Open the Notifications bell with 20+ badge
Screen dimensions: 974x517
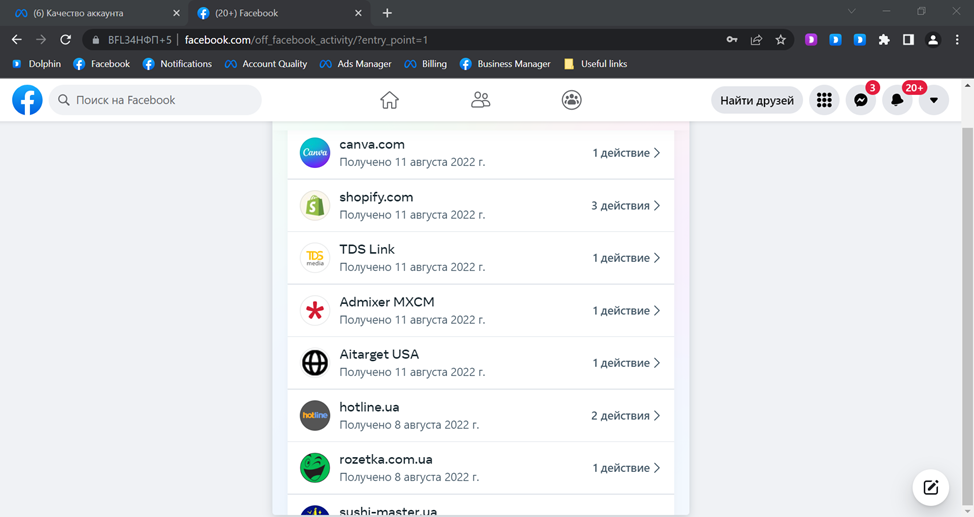897,100
